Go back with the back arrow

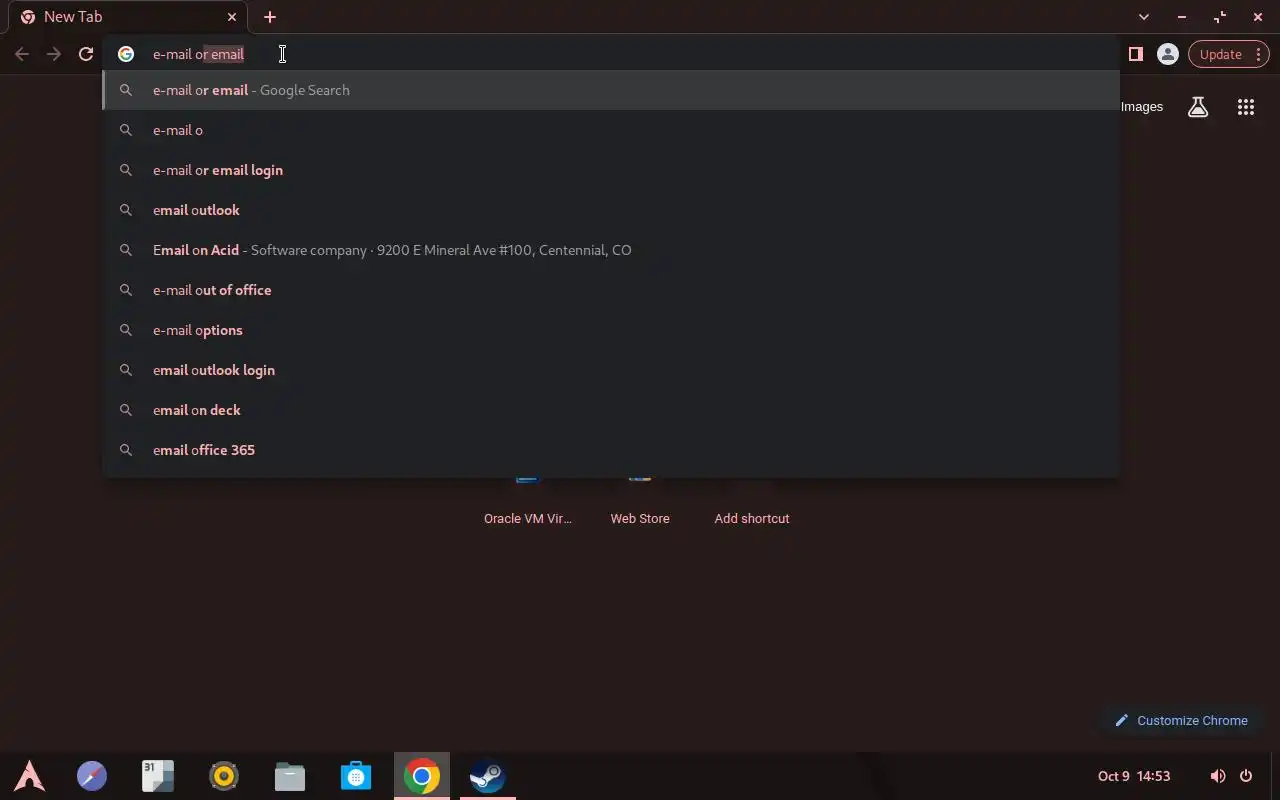pyautogui.click(x=22, y=54)
